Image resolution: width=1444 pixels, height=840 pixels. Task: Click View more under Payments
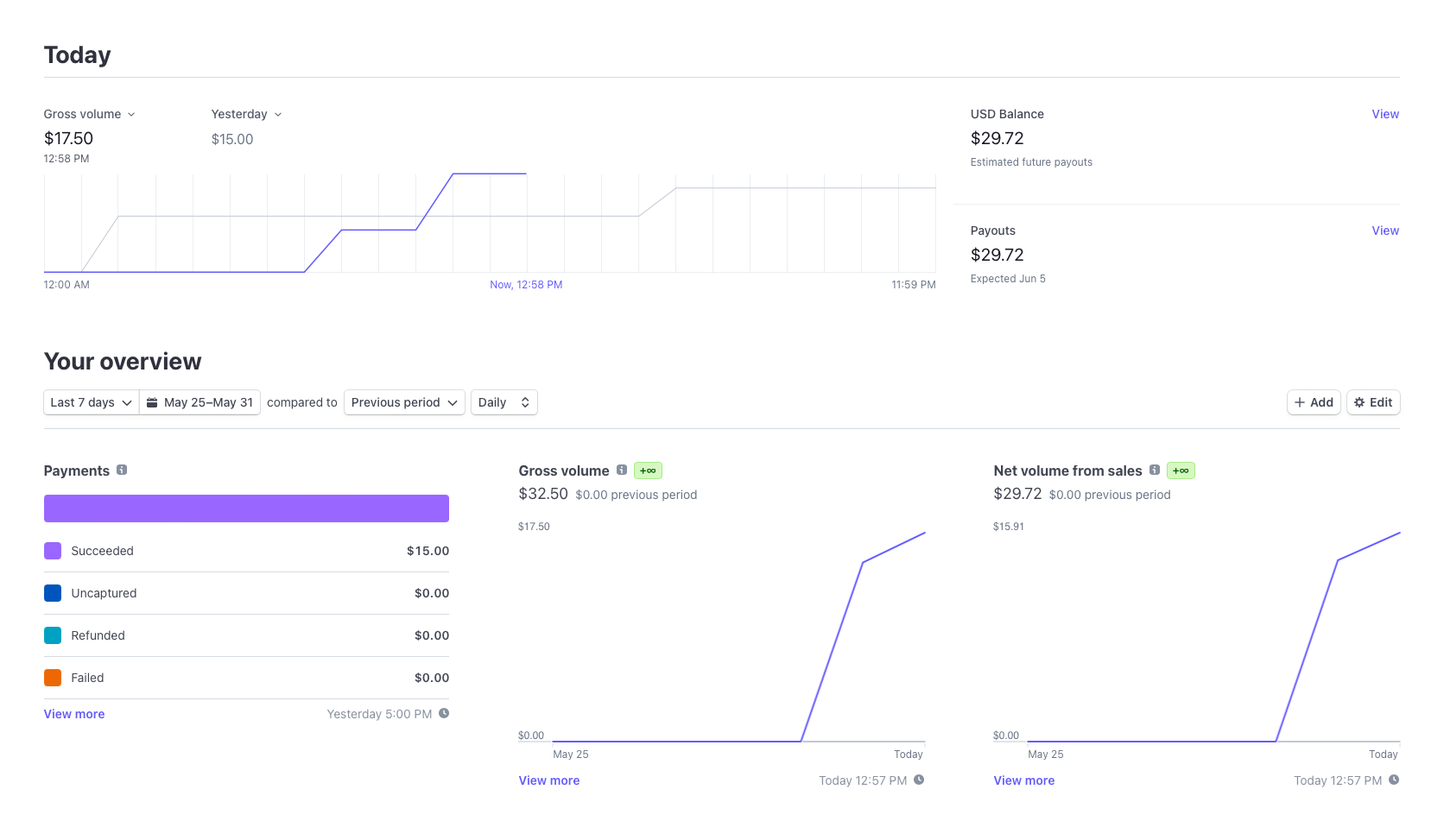pos(74,714)
